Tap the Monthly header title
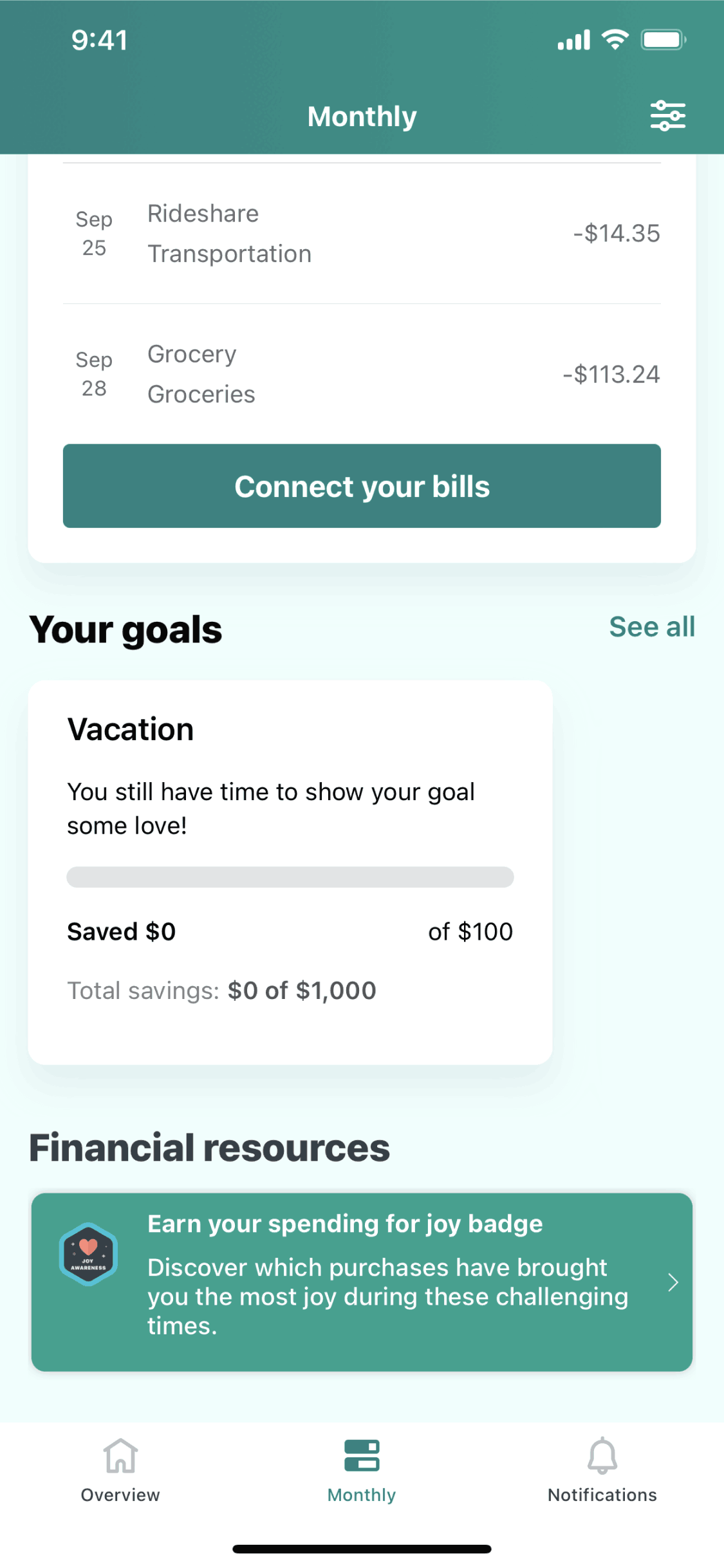The width and height of the screenshot is (724, 1568). 362,117
